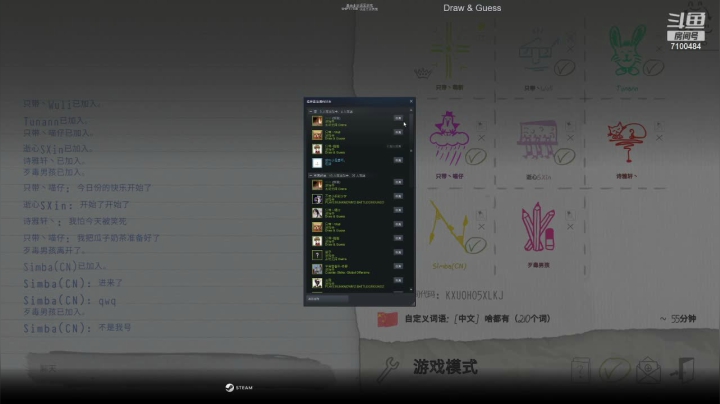Invite the friend playing Counter-Strike: Global Offensive
Screen dimensions: 720x404
pos(398,266)
